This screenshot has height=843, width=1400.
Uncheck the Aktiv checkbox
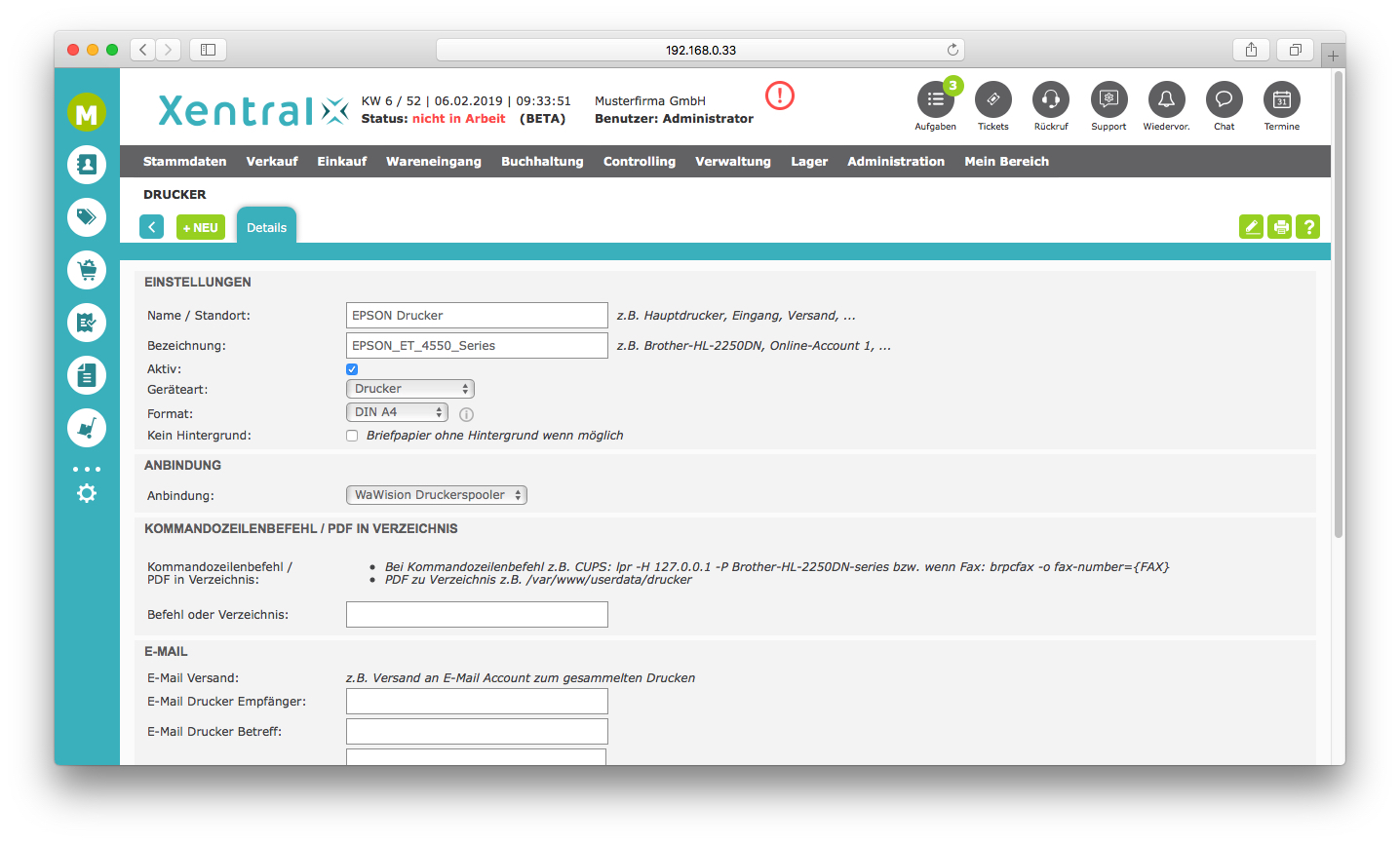coord(352,369)
